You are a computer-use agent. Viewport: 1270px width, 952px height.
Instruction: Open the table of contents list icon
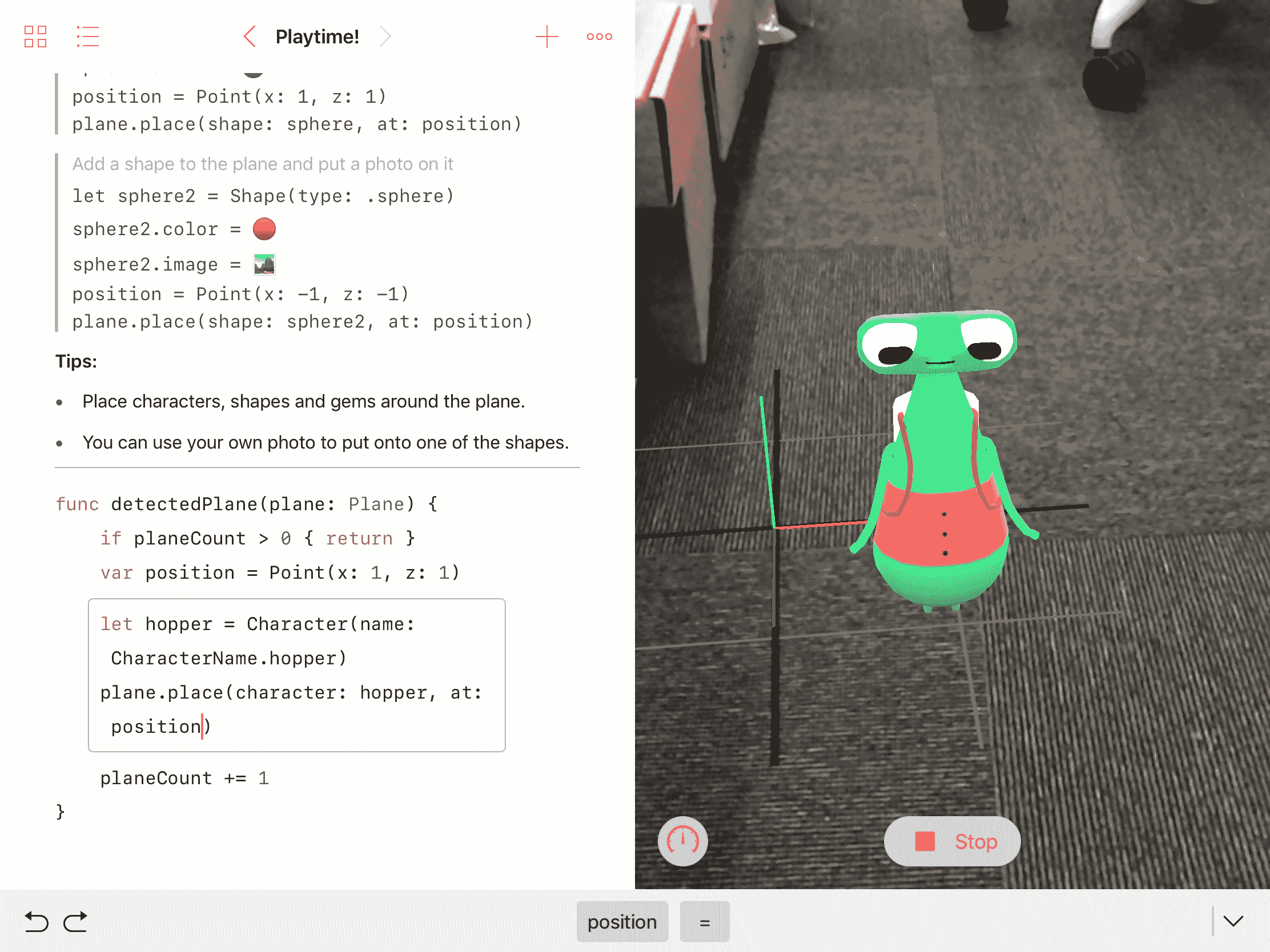pyautogui.click(x=88, y=37)
